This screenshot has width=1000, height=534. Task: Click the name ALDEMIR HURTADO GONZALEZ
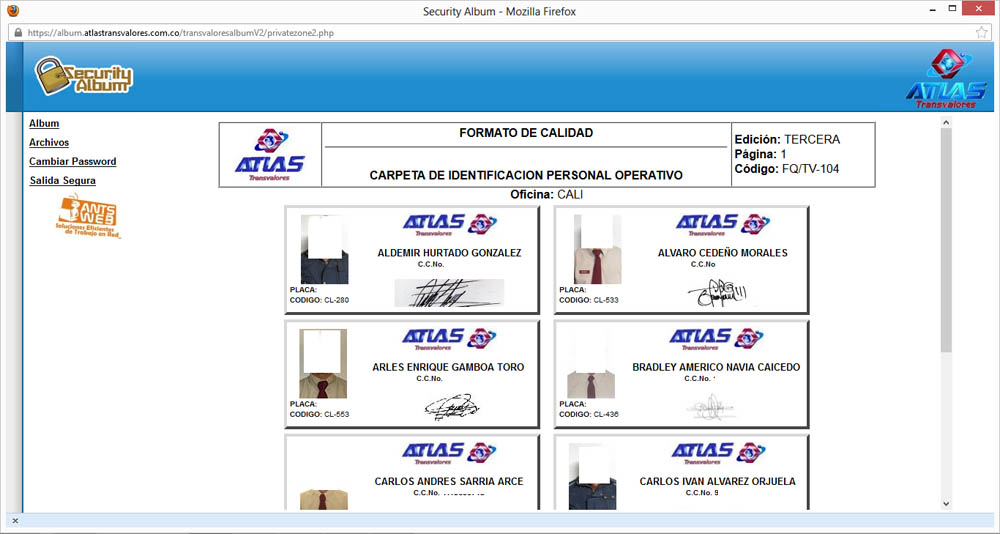[x=450, y=253]
